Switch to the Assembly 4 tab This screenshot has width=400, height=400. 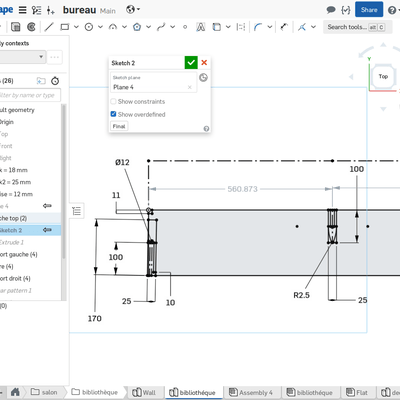click(251, 392)
